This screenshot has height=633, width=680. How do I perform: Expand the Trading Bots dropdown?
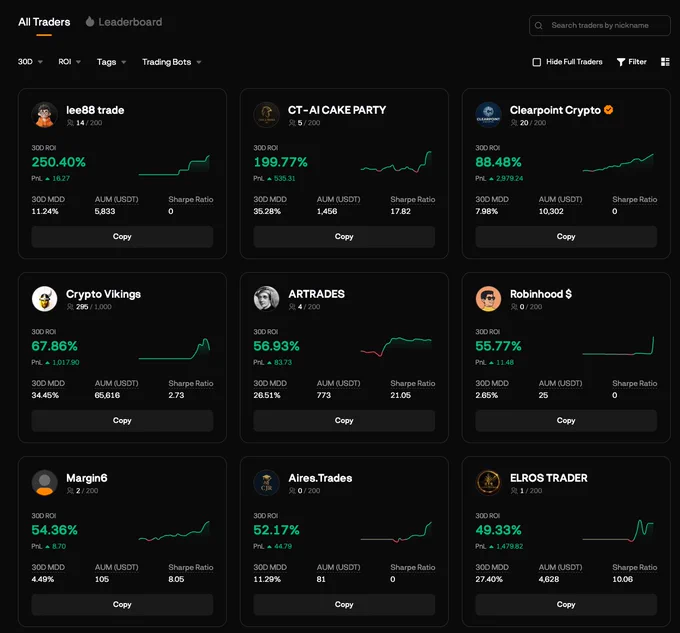[172, 62]
